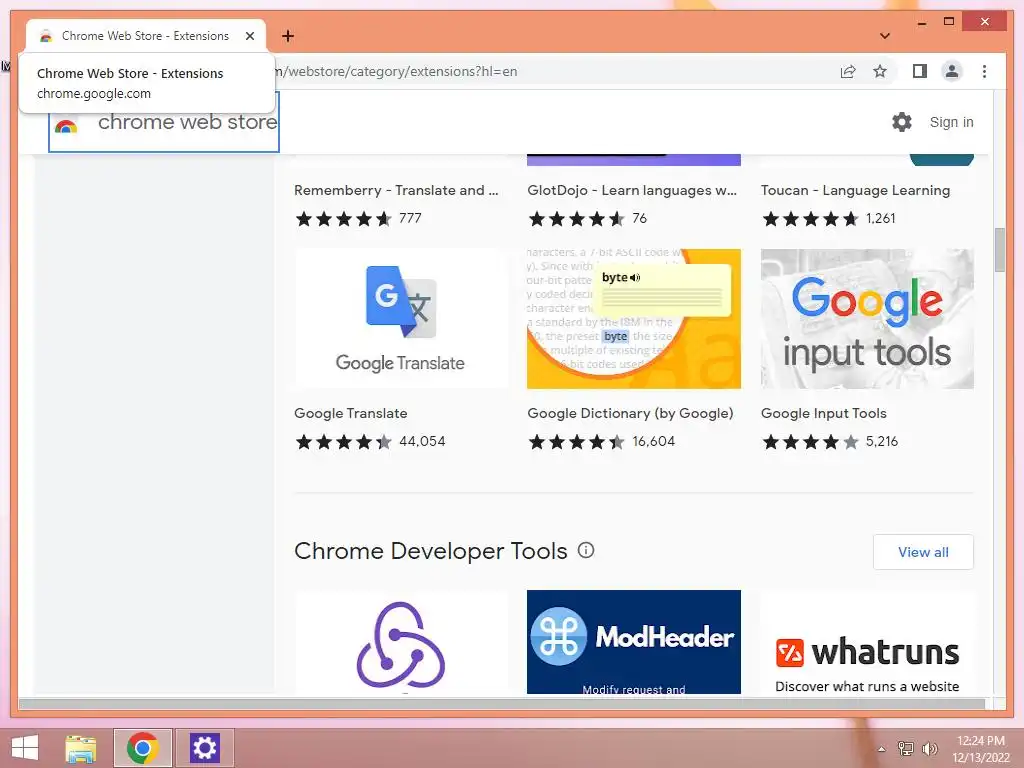Viewport: 1024px width, 768px height.
Task: Open the Redux DevTools purple logo card
Action: tap(400, 643)
